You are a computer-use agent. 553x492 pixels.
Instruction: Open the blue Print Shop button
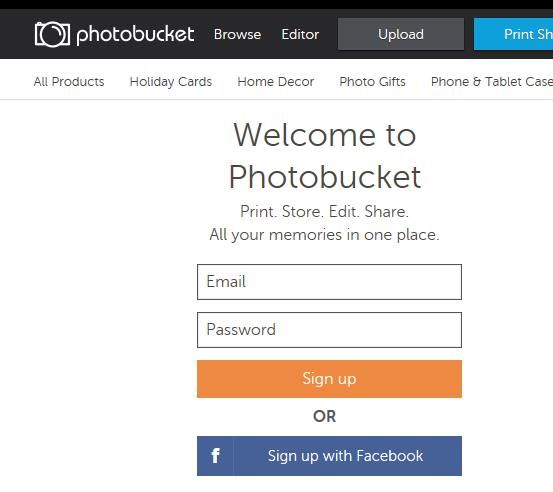[514, 34]
